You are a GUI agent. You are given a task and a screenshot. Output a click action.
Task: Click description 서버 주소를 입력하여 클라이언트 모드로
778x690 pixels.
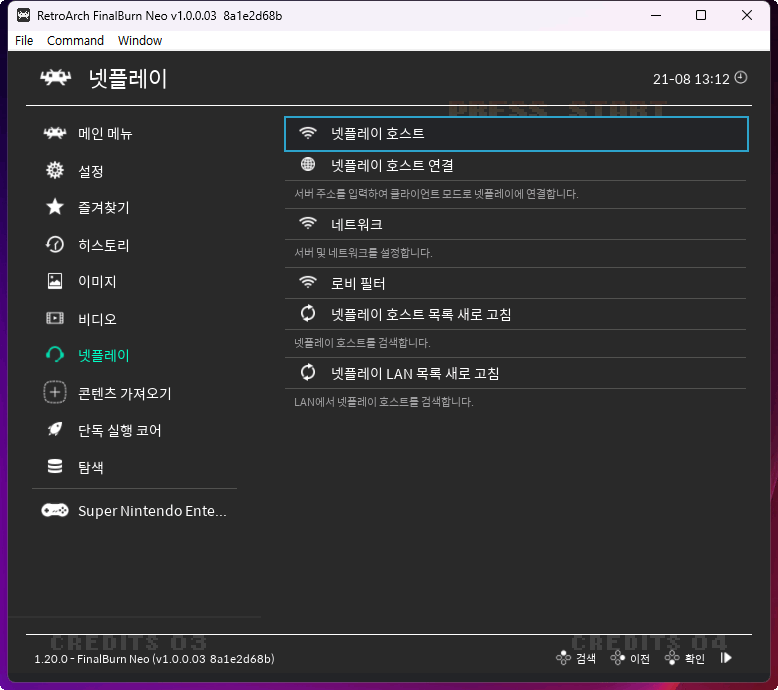point(436,193)
